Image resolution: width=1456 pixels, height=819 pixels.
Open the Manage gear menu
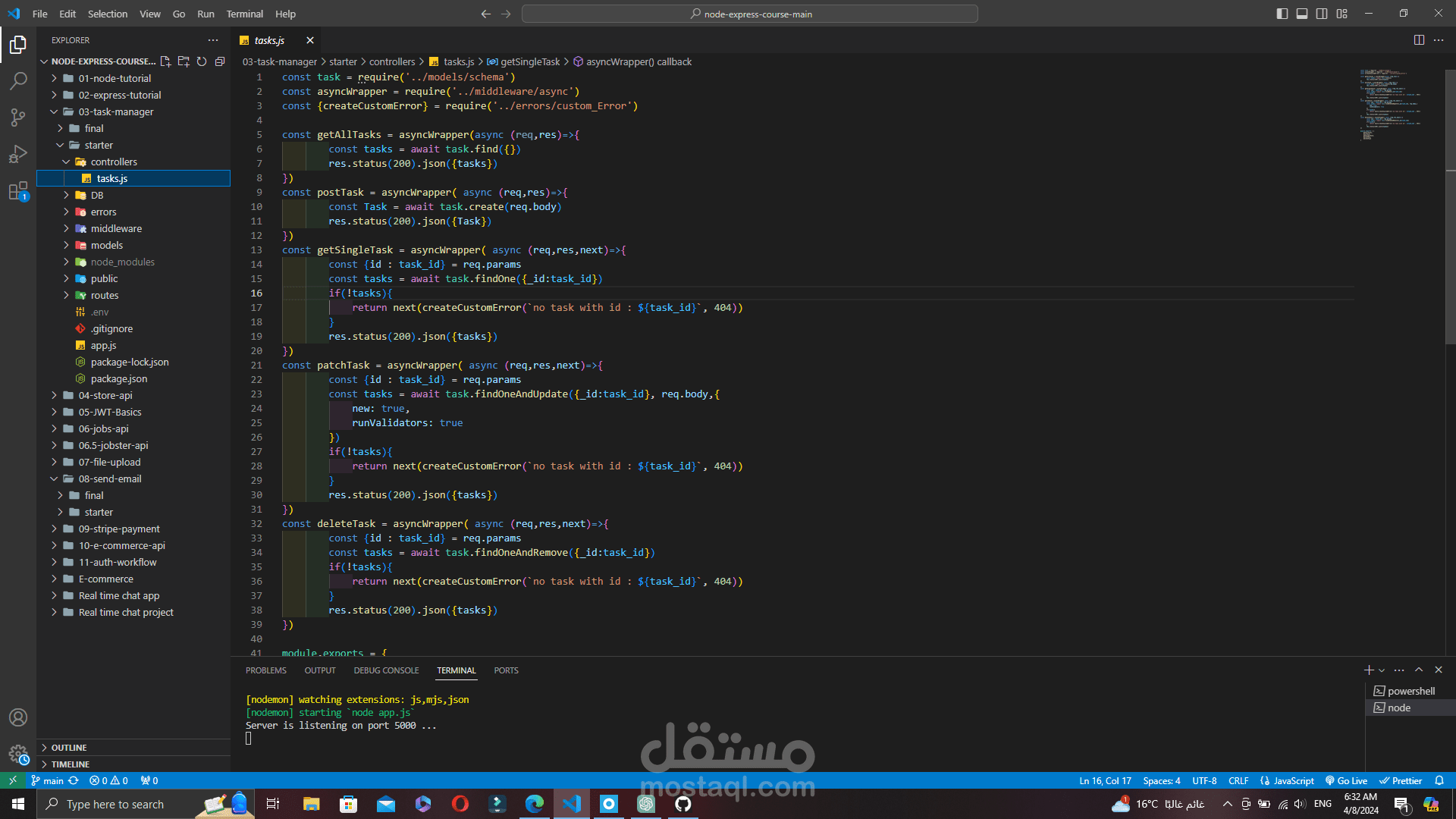[x=18, y=754]
